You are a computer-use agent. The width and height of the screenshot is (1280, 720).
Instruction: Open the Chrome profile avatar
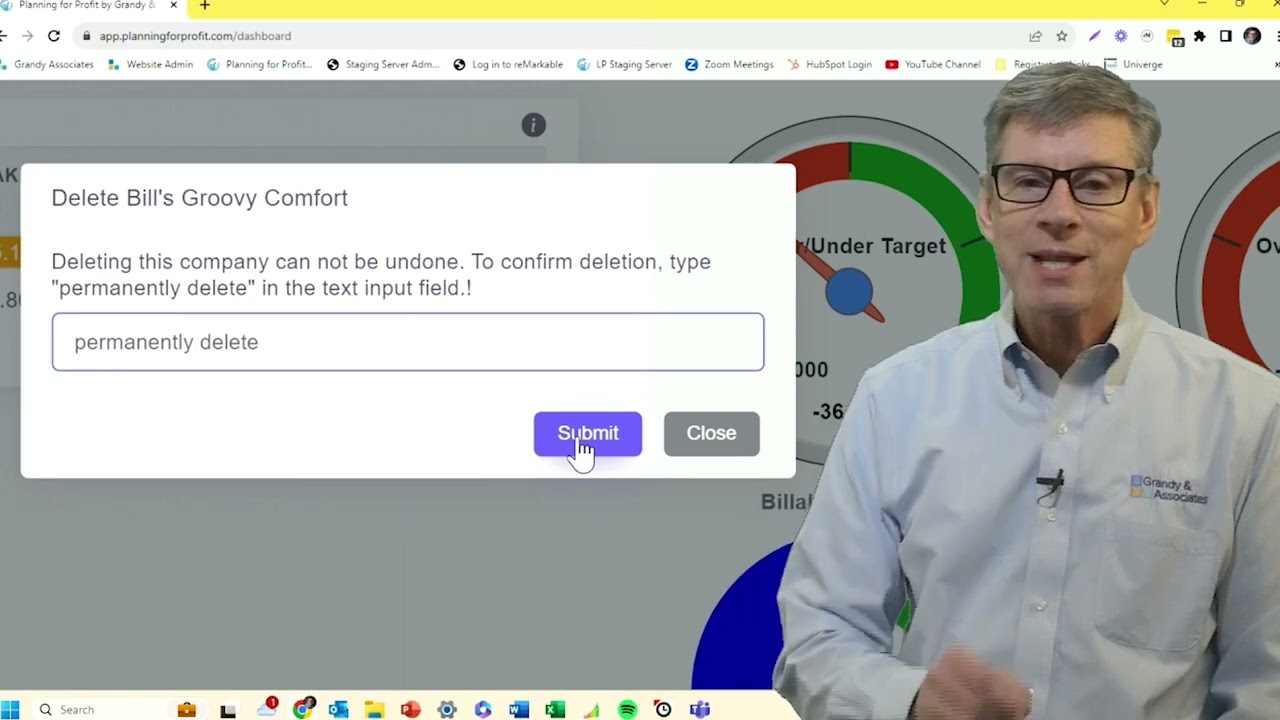pos(1252,36)
